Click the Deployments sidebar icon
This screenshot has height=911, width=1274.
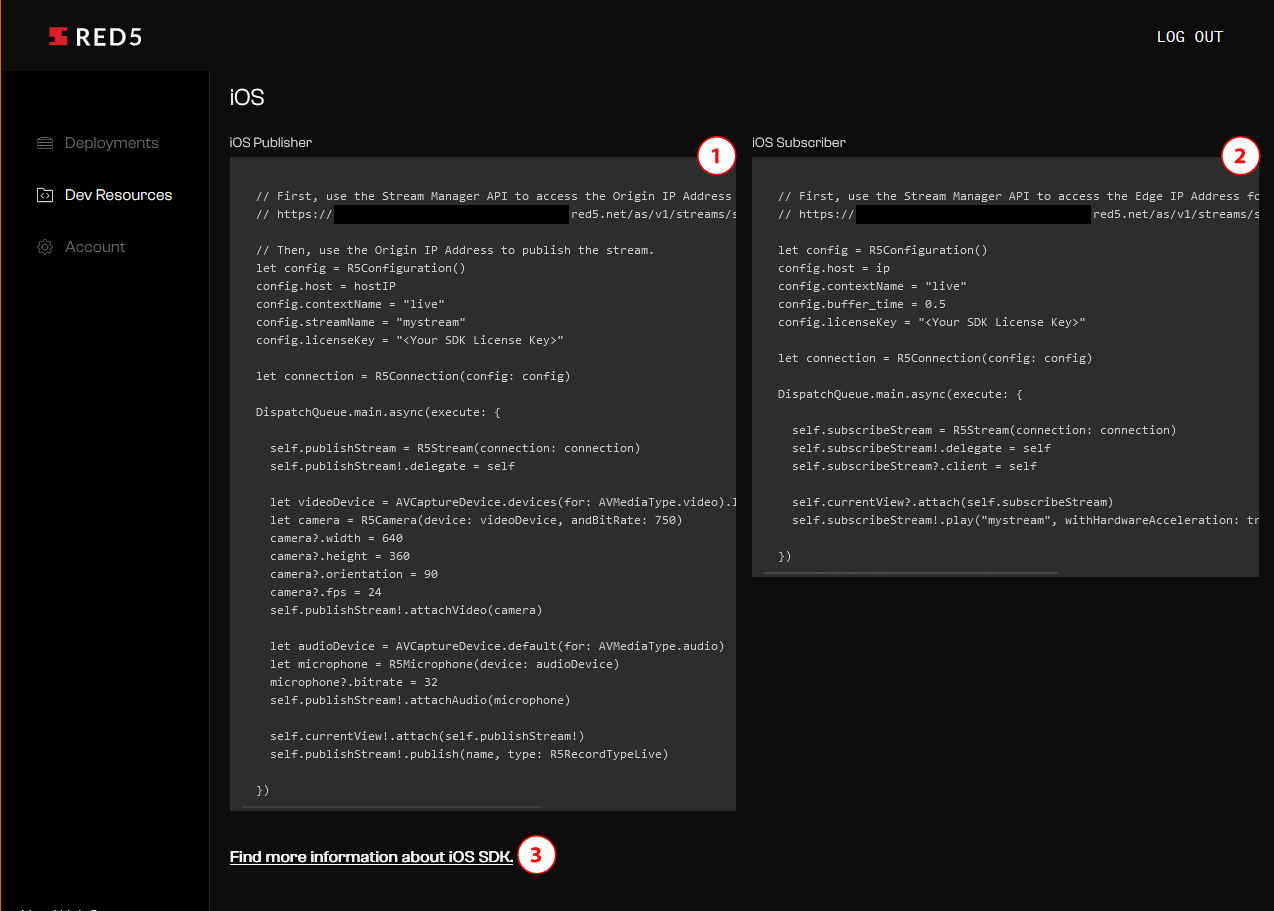tap(45, 143)
